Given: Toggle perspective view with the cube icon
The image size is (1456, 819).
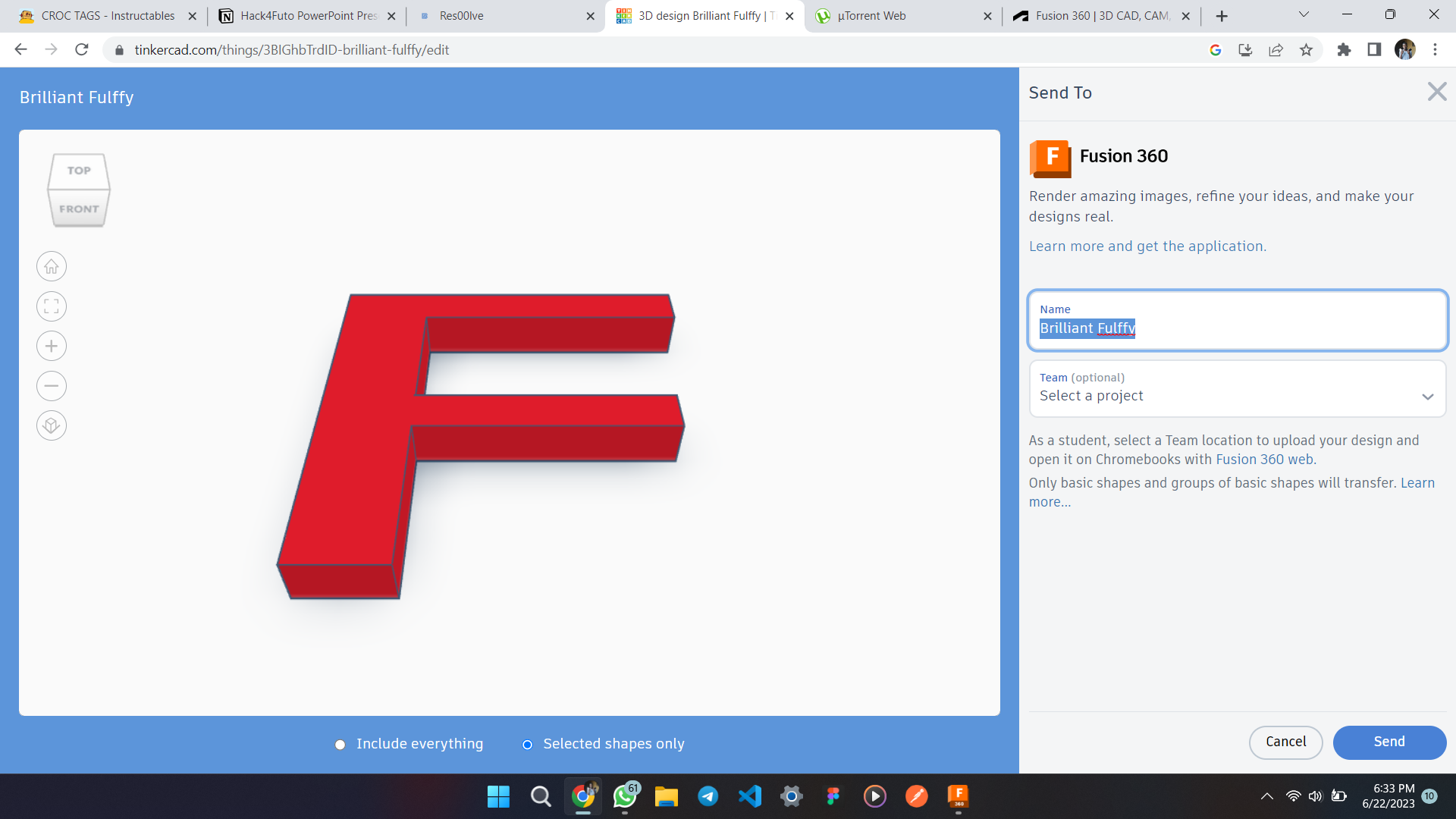Looking at the screenshot, I should [x=51, y=425].
